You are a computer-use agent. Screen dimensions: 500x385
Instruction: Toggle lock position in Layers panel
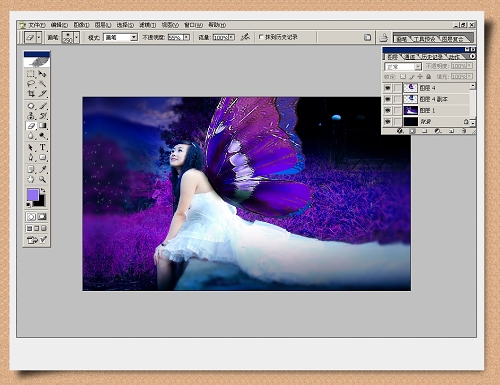[x=420, y=77]
